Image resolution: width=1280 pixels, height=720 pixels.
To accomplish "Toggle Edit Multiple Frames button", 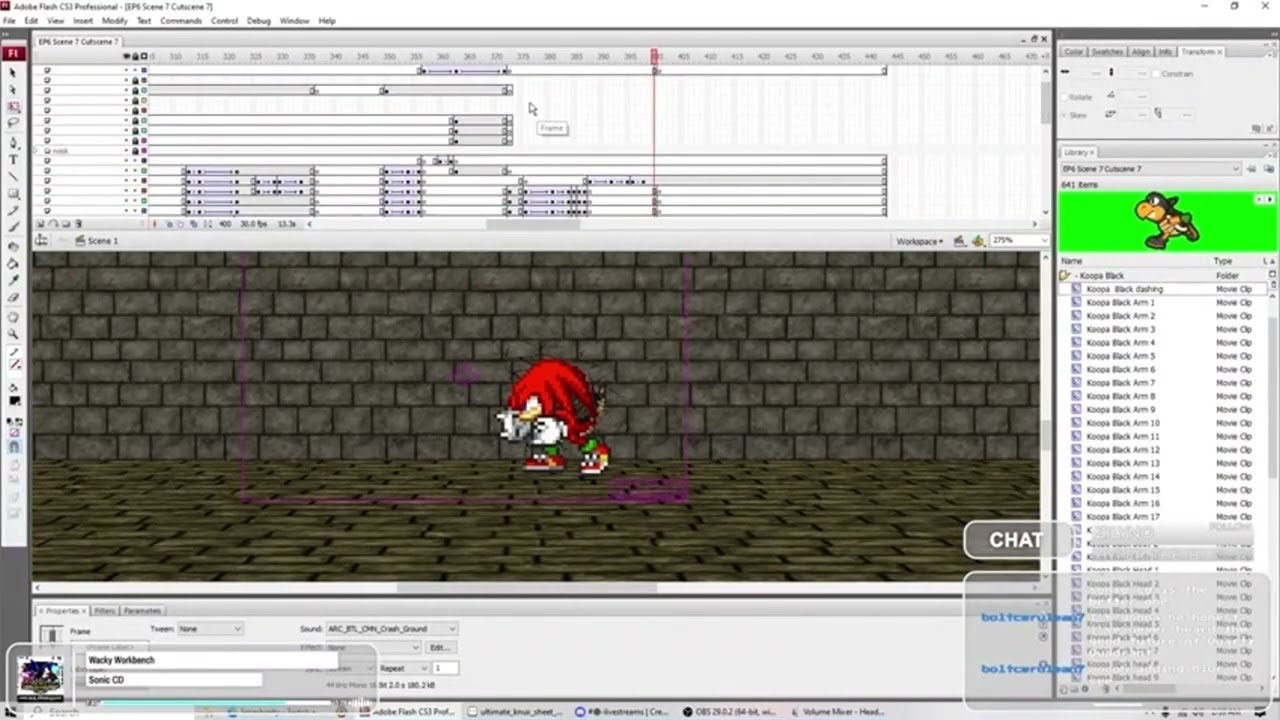I will tap(194, 224).
